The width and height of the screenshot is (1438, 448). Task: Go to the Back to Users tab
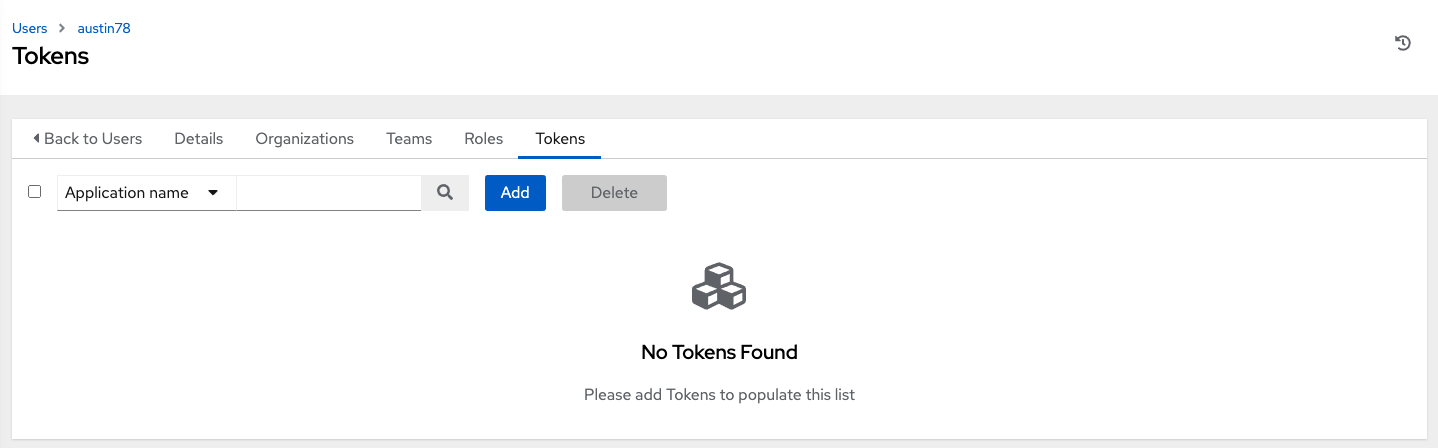tap(87, 139)
